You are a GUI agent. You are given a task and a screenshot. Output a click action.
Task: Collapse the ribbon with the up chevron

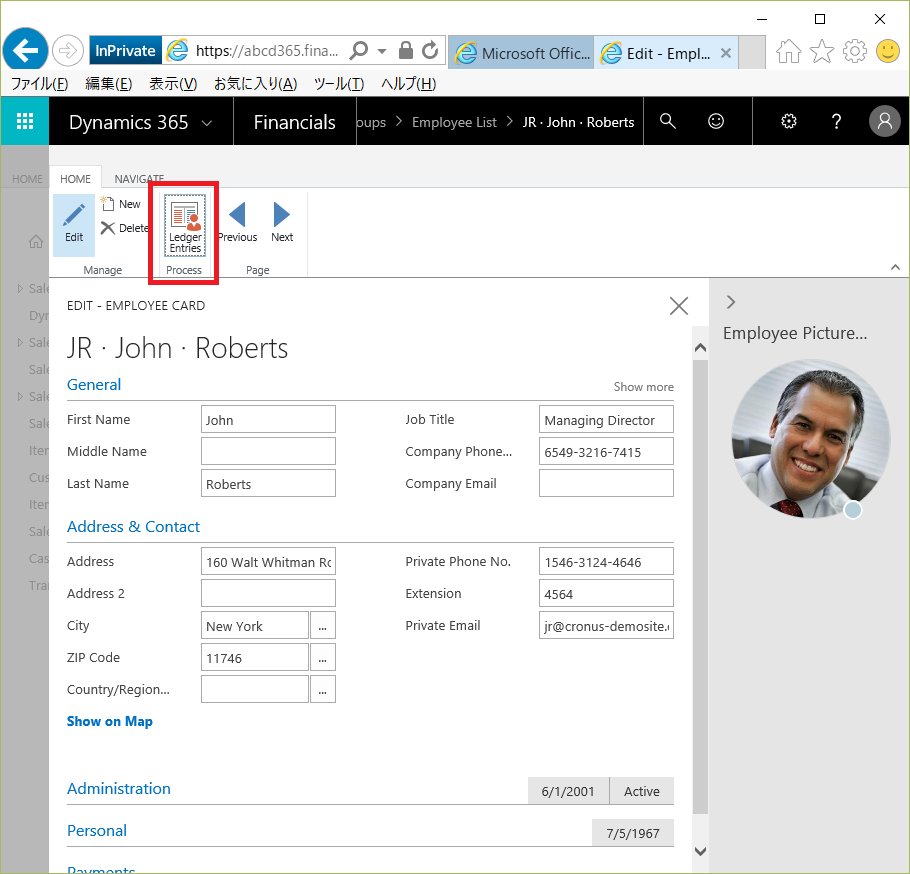[x=895, y=268]
